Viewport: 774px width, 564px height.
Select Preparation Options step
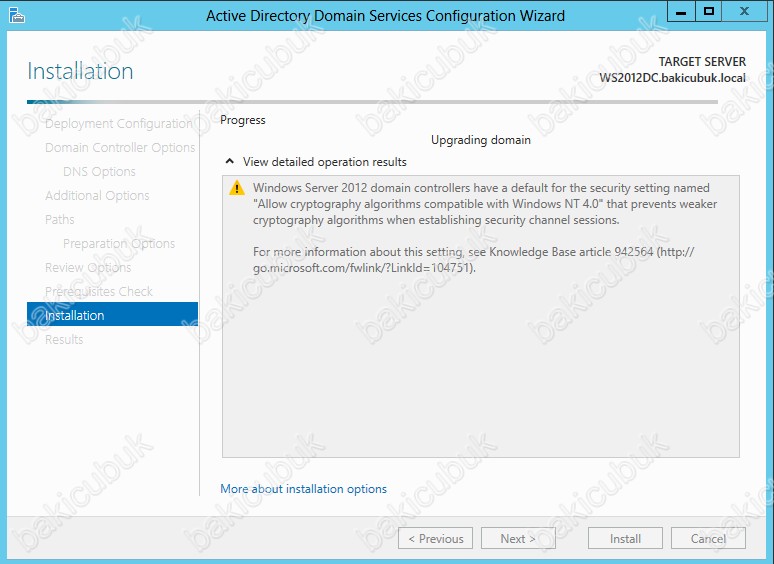point(119,243)
